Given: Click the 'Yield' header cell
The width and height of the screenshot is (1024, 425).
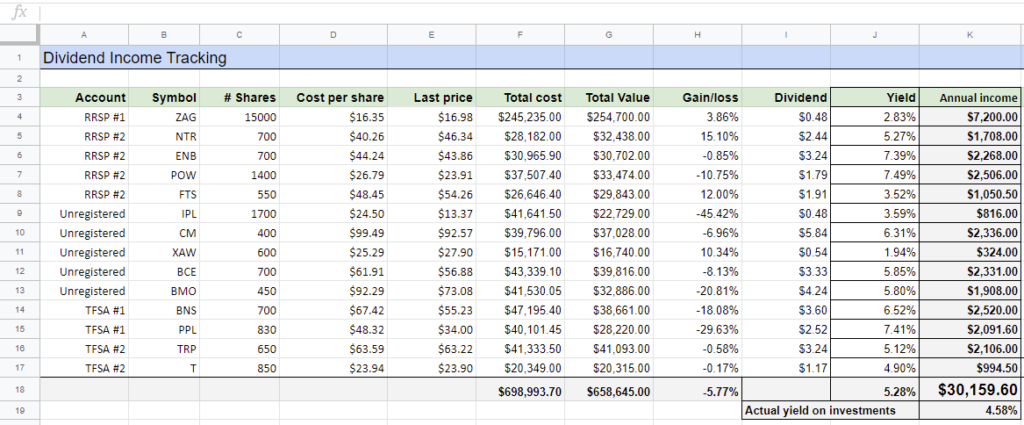Looking at the screenshot, I should [x=875, y=98].
